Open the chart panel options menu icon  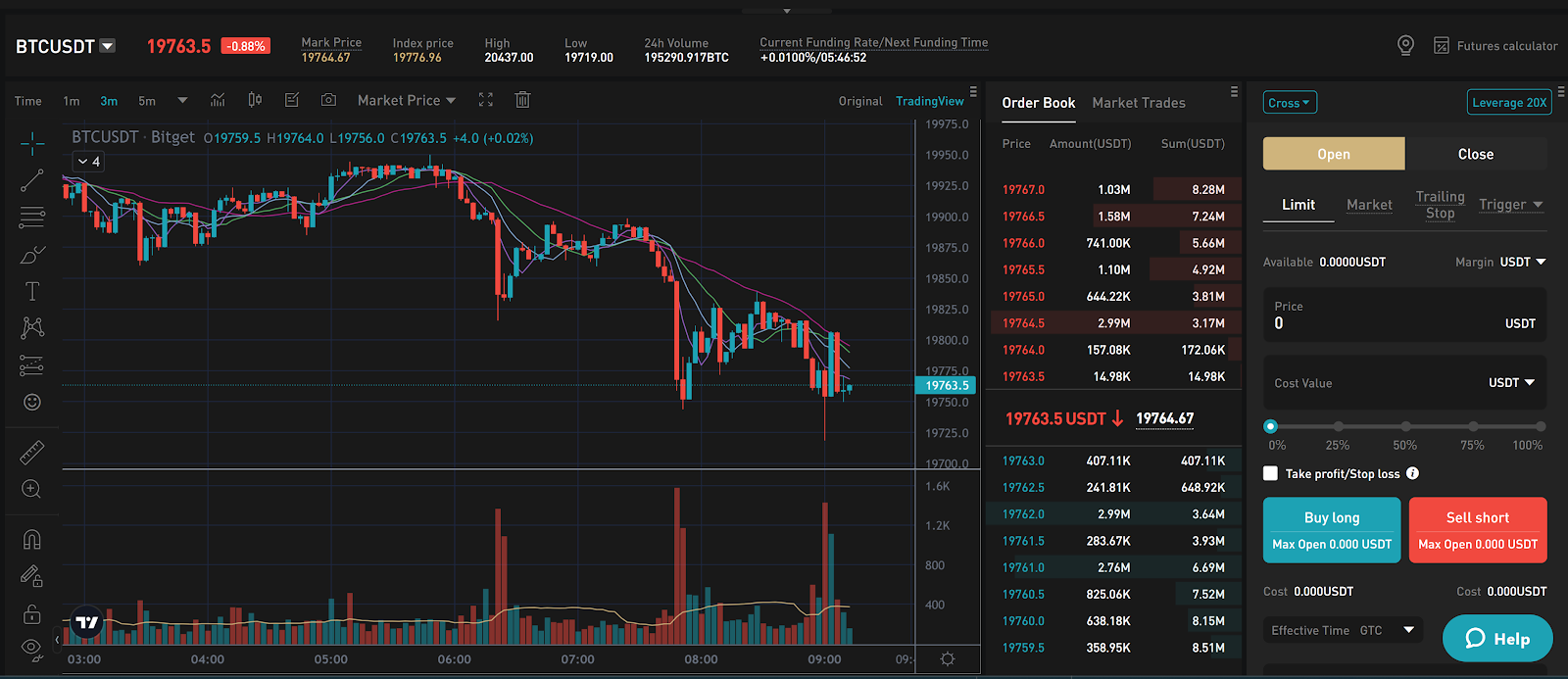tap(973, 91)
